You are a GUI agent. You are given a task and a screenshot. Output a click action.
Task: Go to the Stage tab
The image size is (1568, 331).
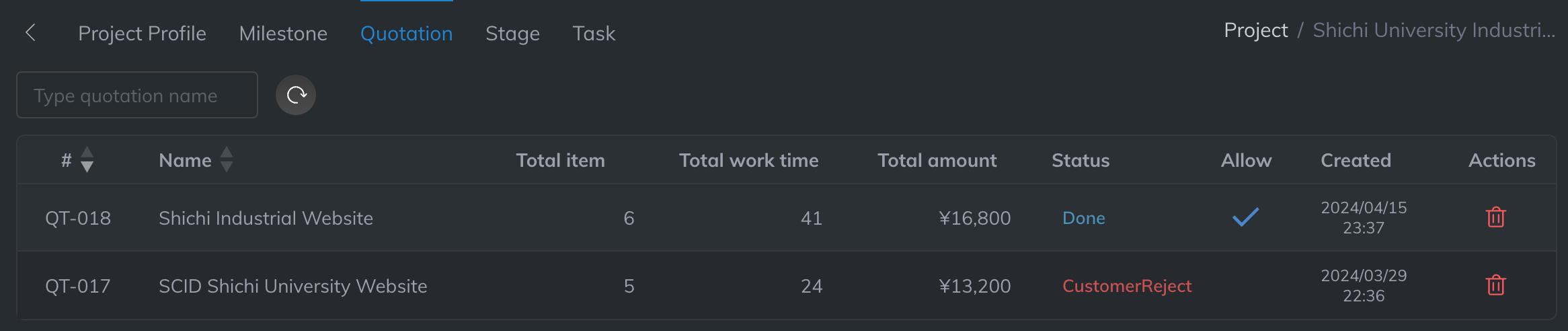pos(512,33)
